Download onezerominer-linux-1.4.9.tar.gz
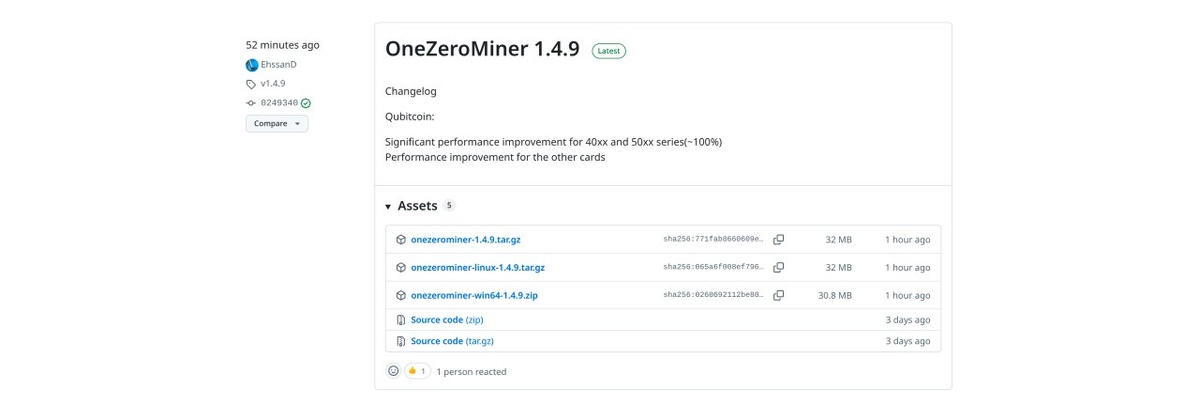Viewport: 1200px width, 405px height. point(477,268)
